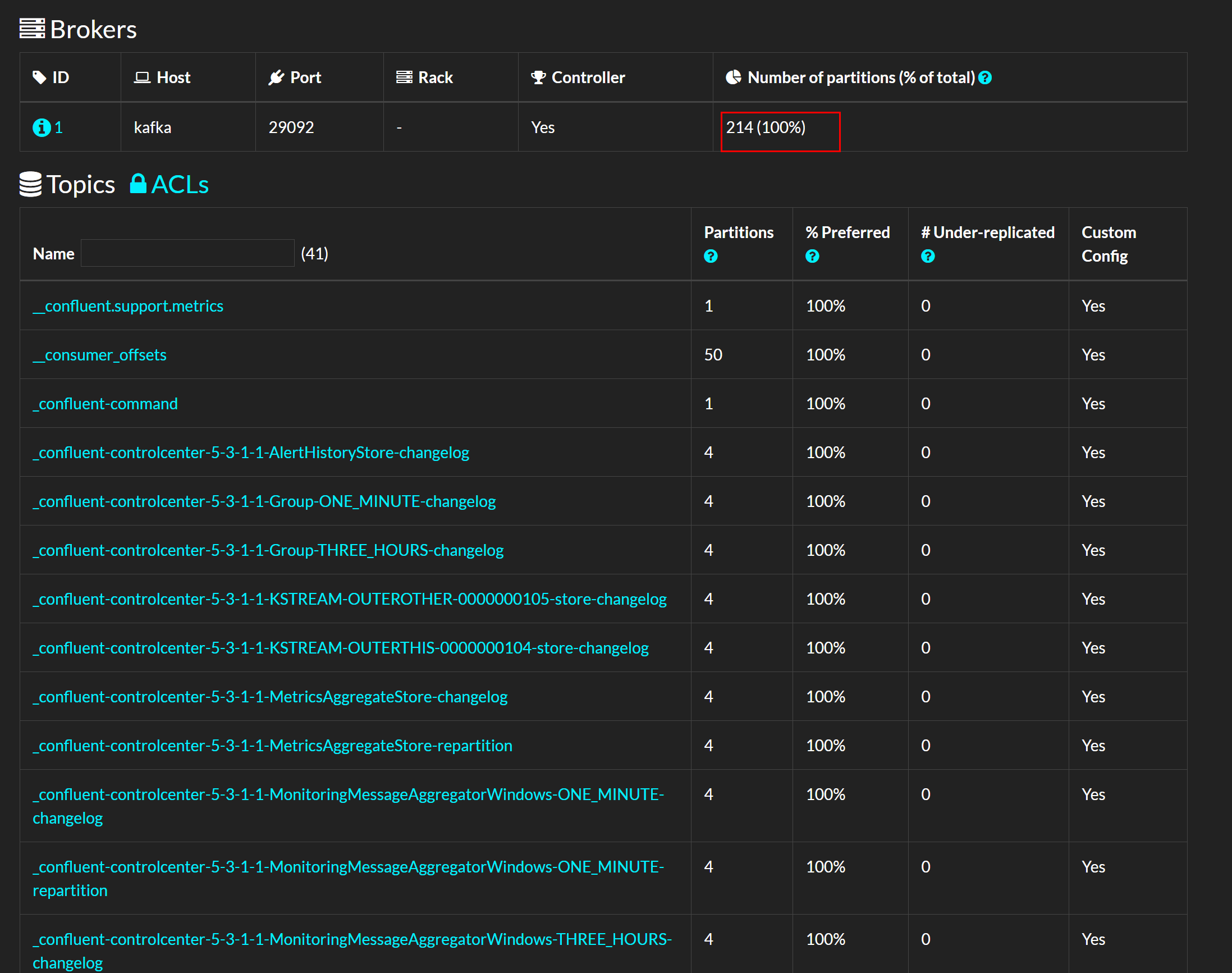Click the broker info icon beside ID 1

pos(42,127)
